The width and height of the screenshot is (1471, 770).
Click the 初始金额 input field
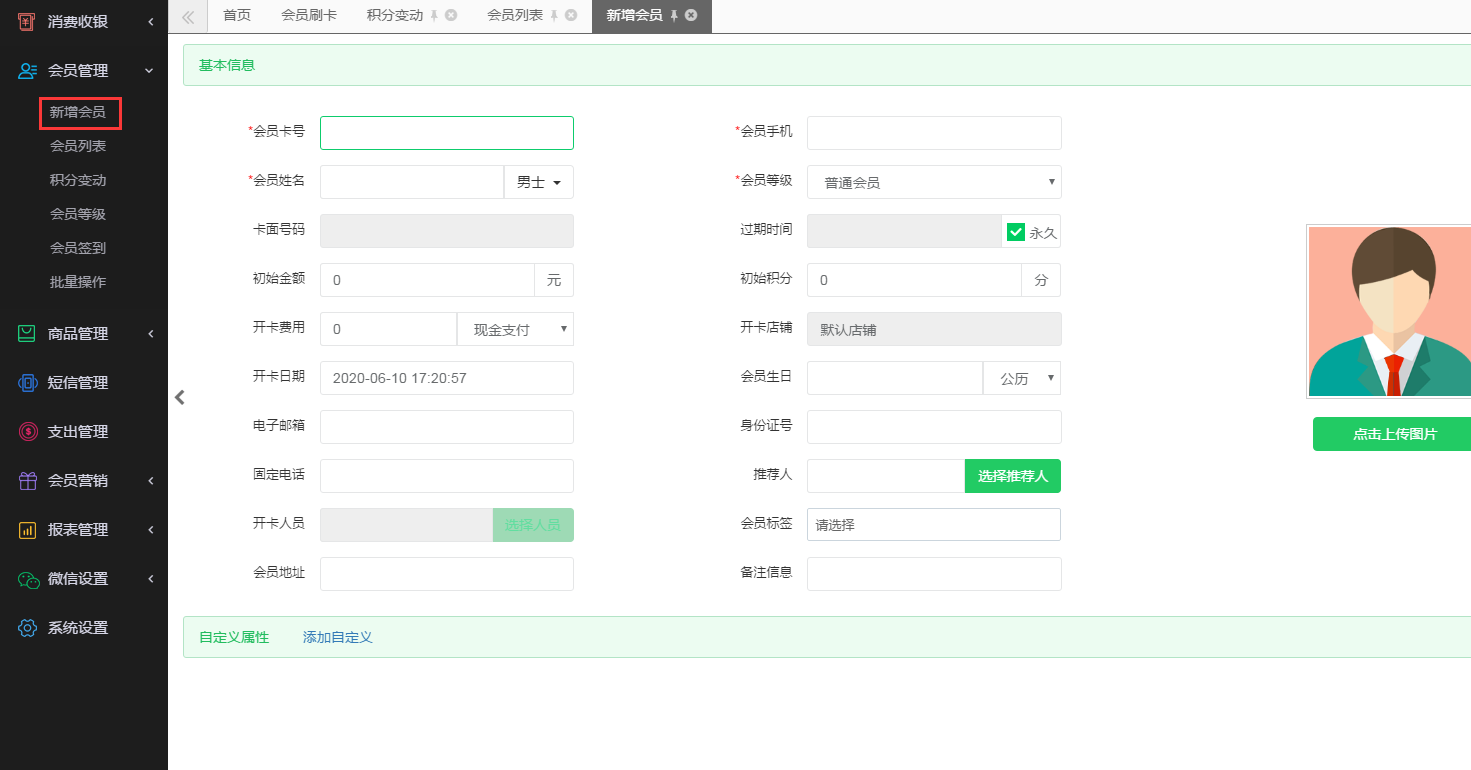[x=427, y=280]
